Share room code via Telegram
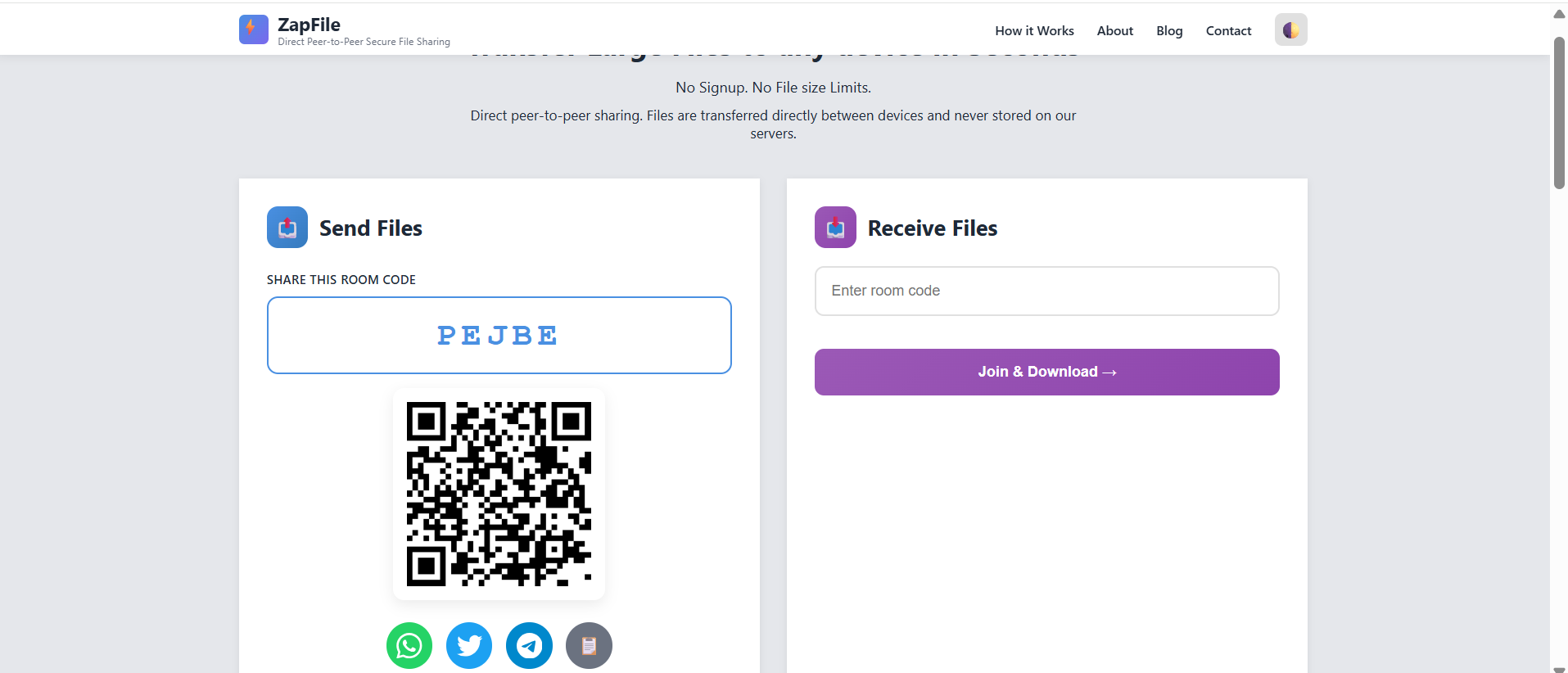 (529, 646)
